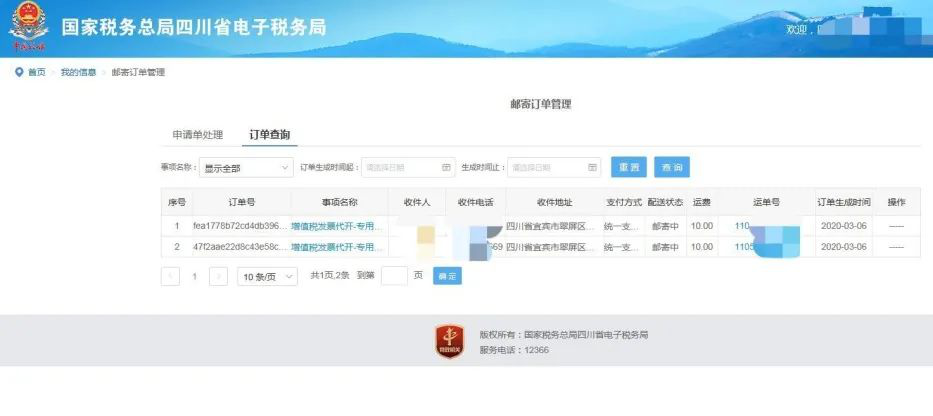Open calendar icon in end date field

[591, 168]
